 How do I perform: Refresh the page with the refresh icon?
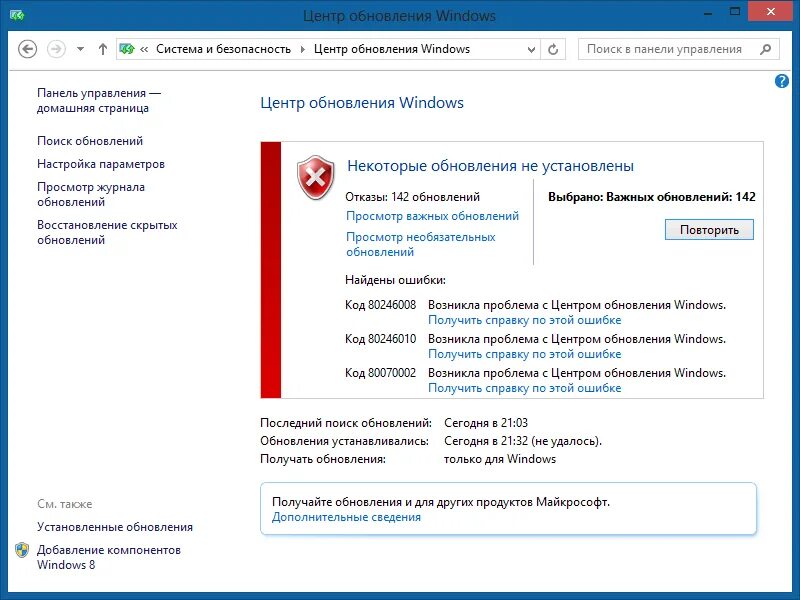tap(553, 49)
